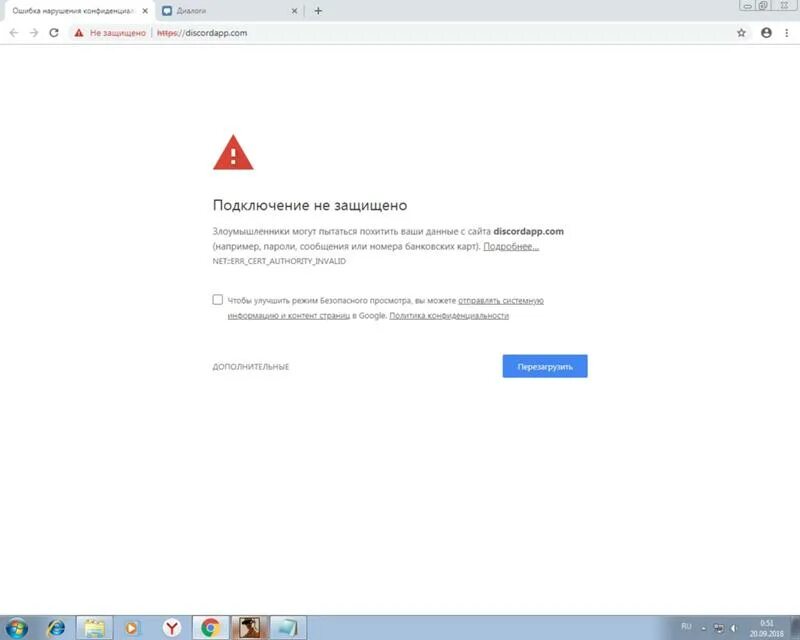Click NET::ERR_CERT_AUTHORITY_INVALID error code text
The height and width of the screenshot is (640, 800).
(x=279, y=261)
